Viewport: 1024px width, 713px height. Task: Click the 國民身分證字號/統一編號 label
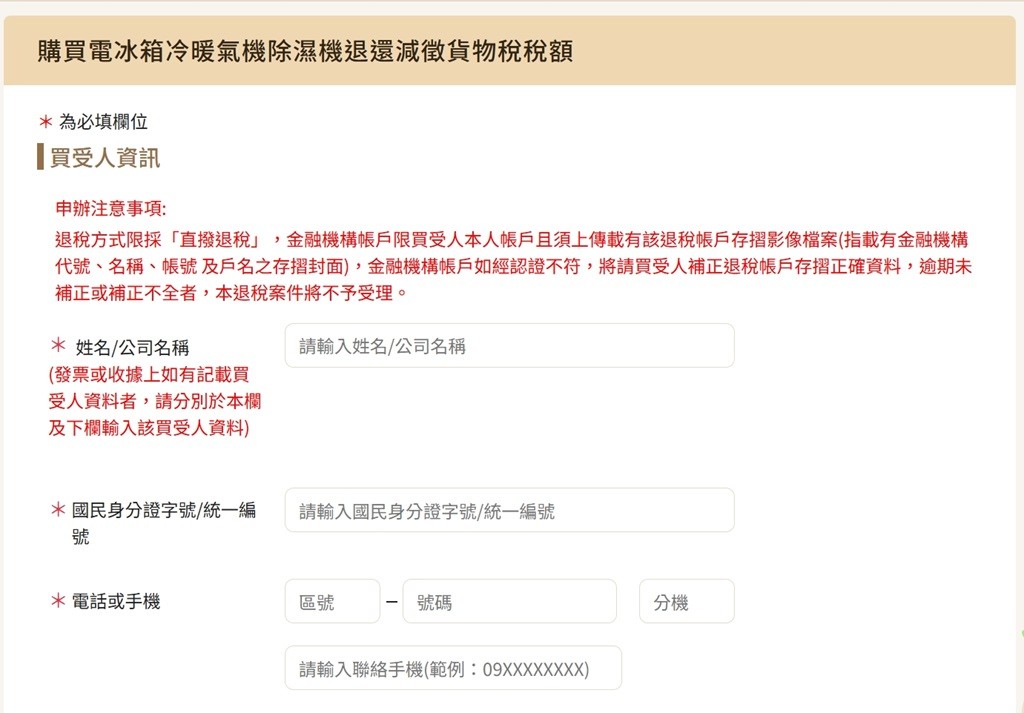point(164,523)
